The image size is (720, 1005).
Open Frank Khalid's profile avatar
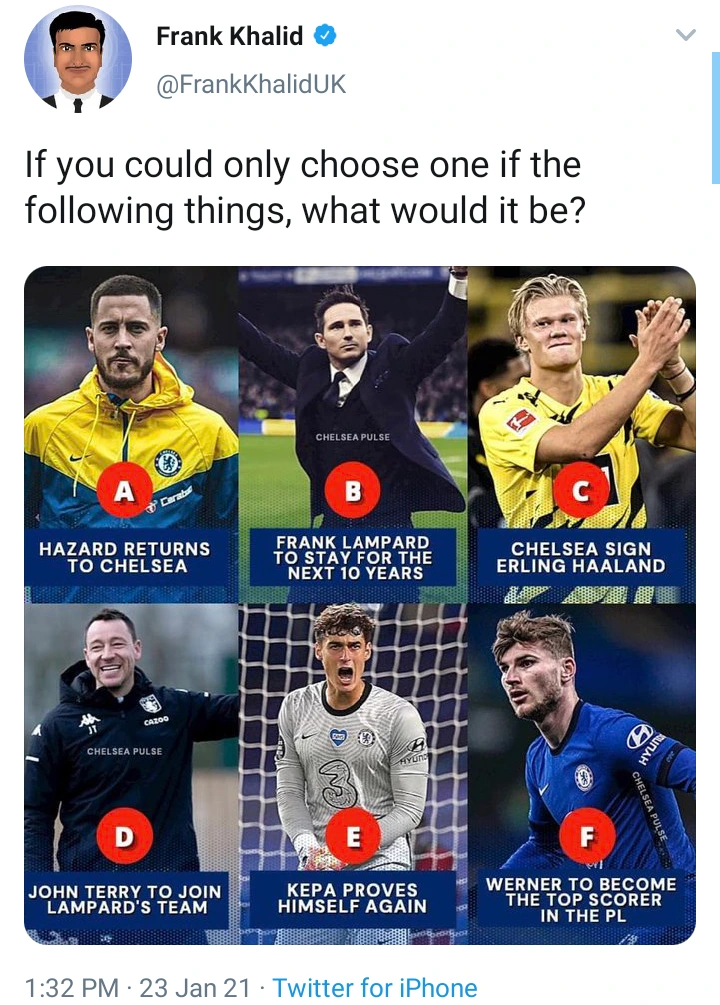78,59
